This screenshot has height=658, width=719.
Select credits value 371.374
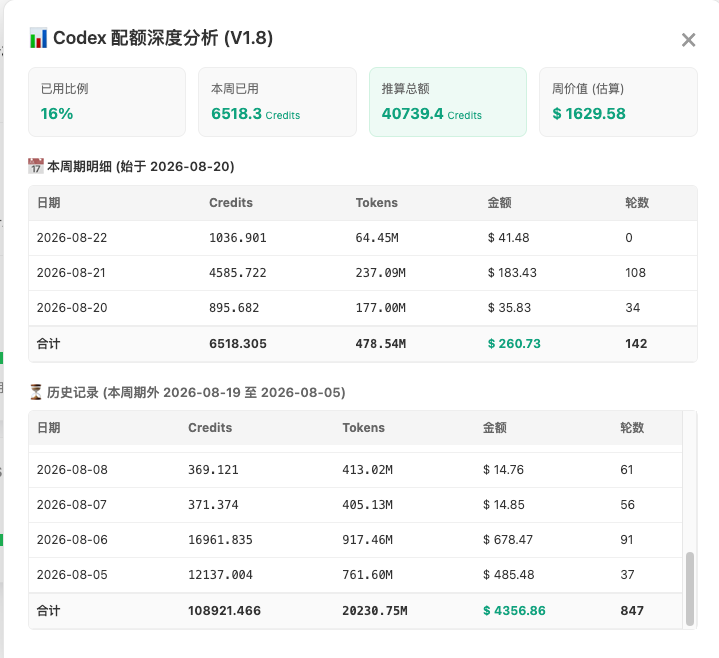(213, 504)
